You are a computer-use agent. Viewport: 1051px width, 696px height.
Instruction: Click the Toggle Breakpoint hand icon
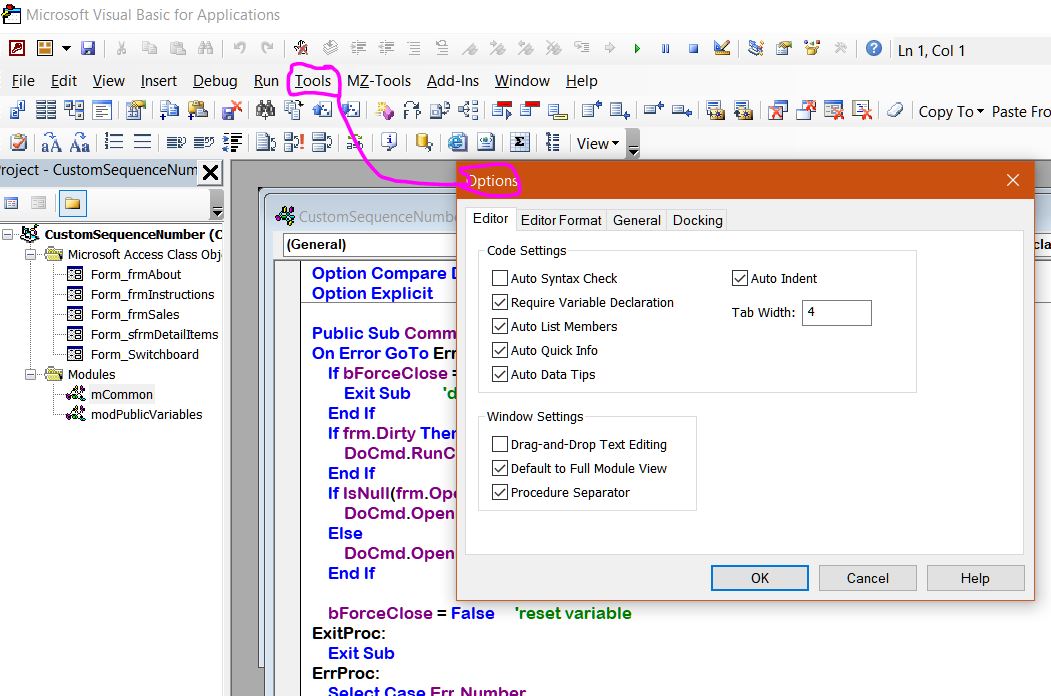[x=301, y=48]
